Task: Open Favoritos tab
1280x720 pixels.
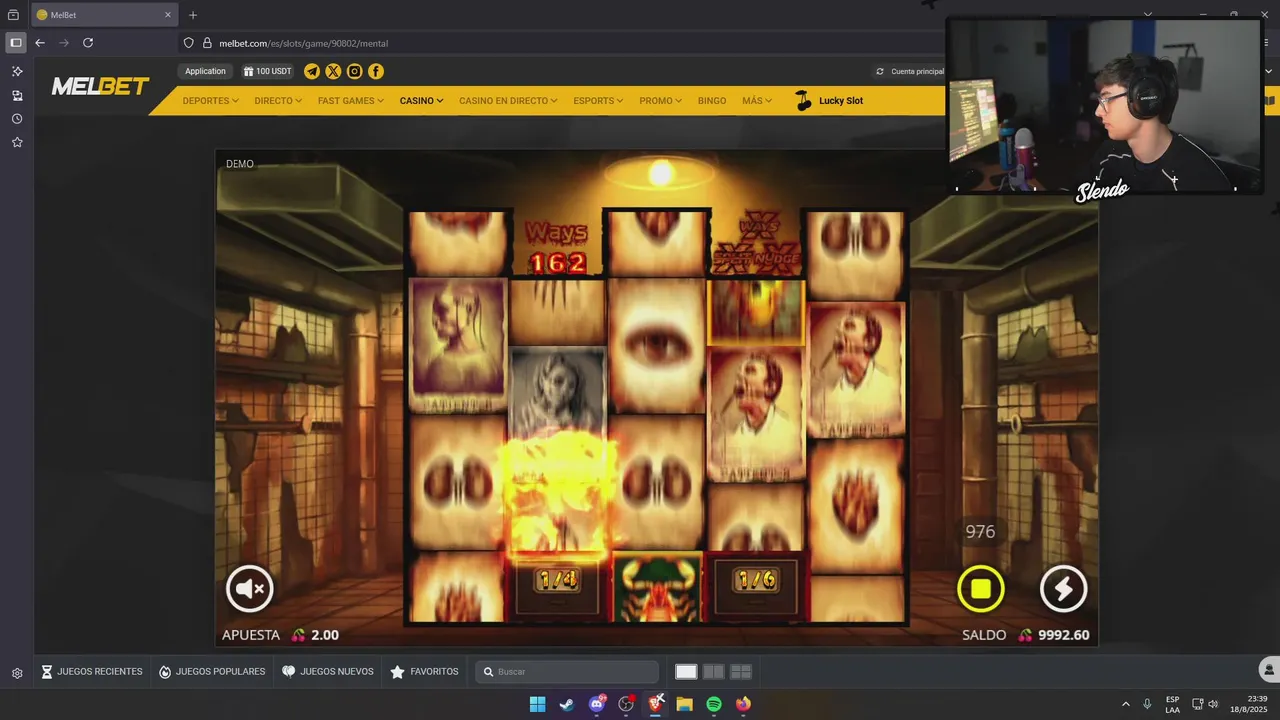Action: (x=425, y=672)
